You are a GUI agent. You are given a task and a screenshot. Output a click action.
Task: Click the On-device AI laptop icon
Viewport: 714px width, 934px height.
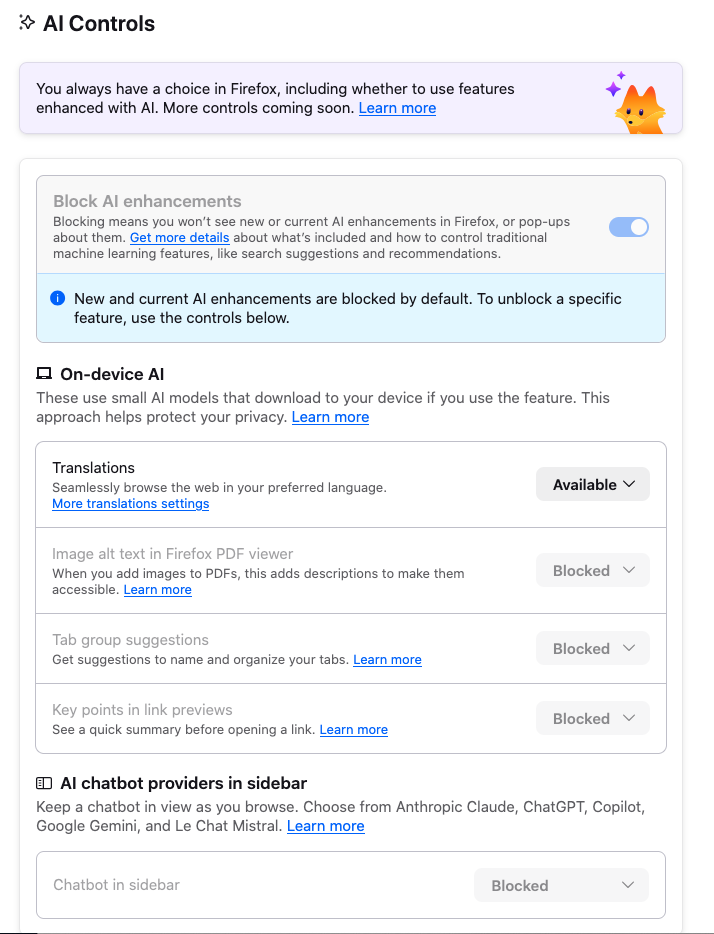coord(44,375)
